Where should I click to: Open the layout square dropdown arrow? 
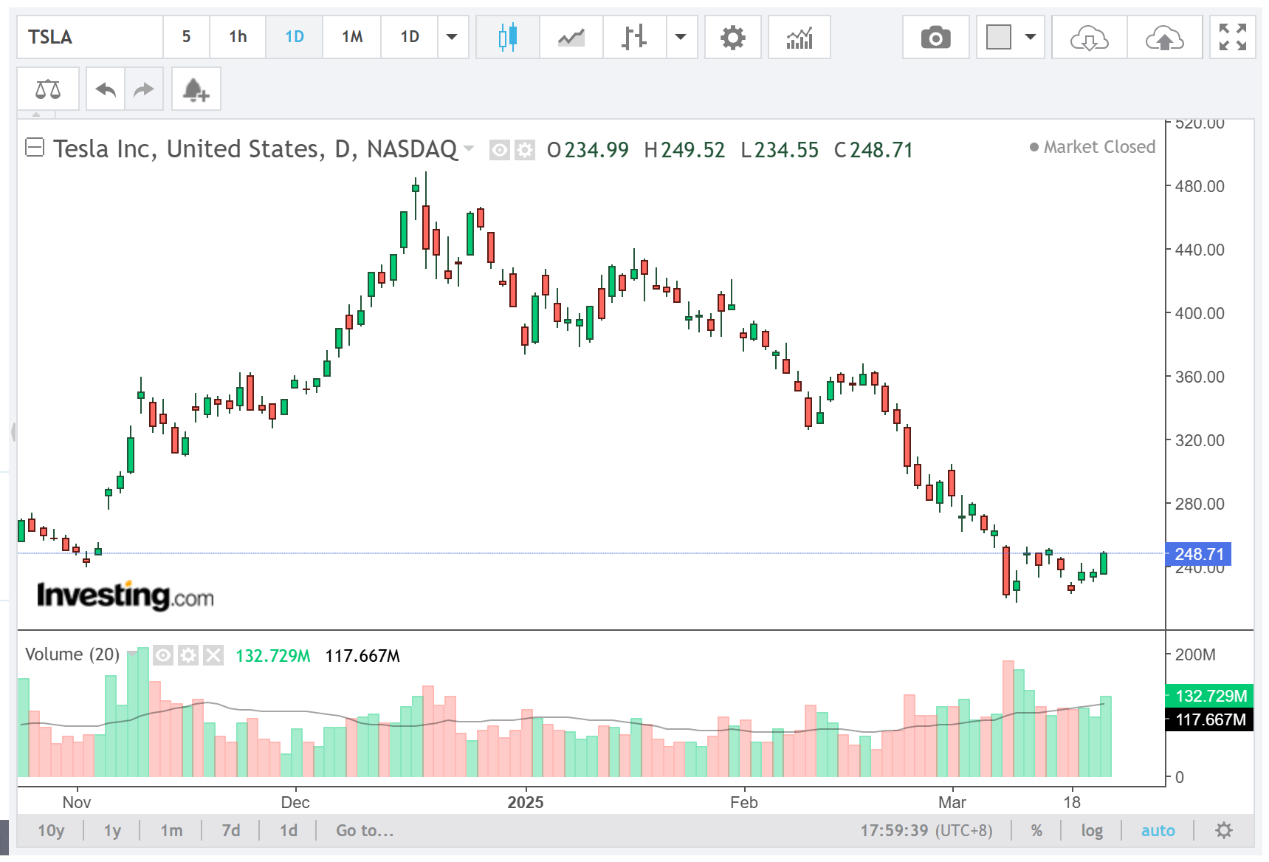(x=1030, y=38)
